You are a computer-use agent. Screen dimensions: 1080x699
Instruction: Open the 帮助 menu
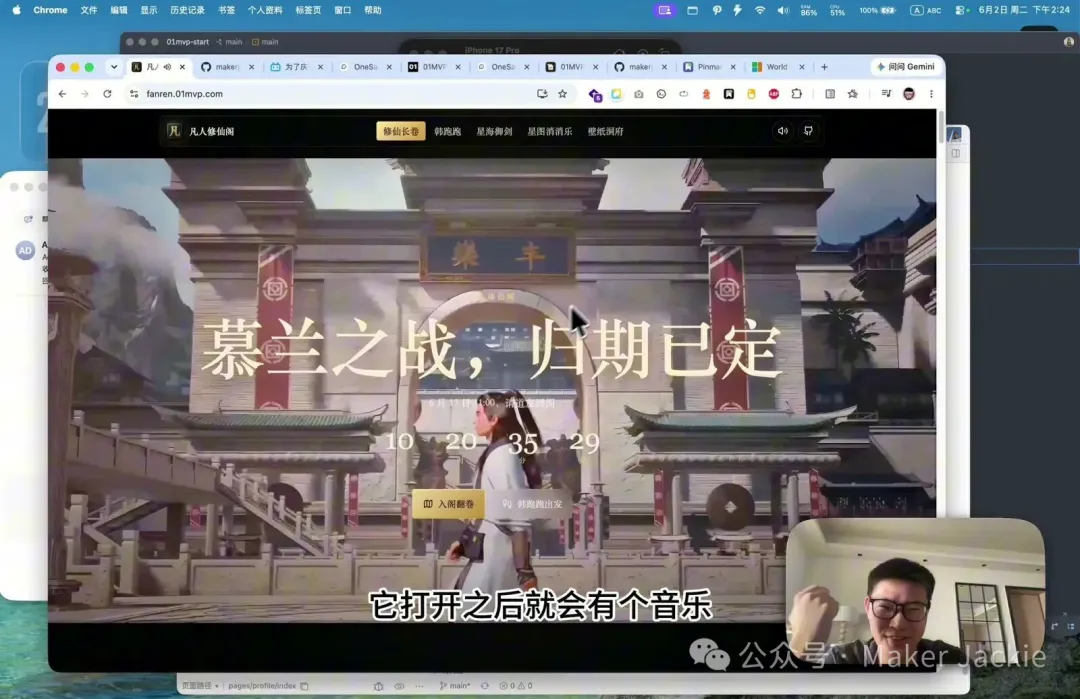click(x=373, y=10)
